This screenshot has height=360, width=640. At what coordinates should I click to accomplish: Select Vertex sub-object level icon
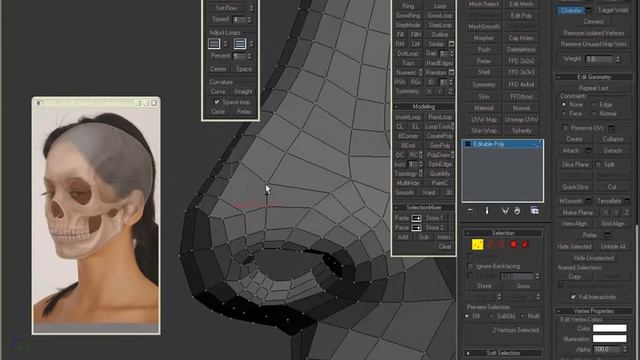point(478,244)
